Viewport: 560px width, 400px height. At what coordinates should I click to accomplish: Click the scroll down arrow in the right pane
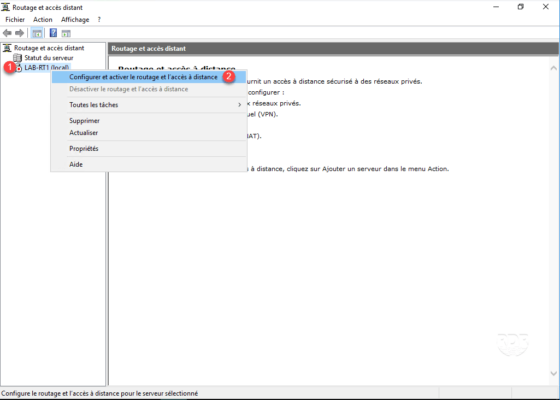553,374
